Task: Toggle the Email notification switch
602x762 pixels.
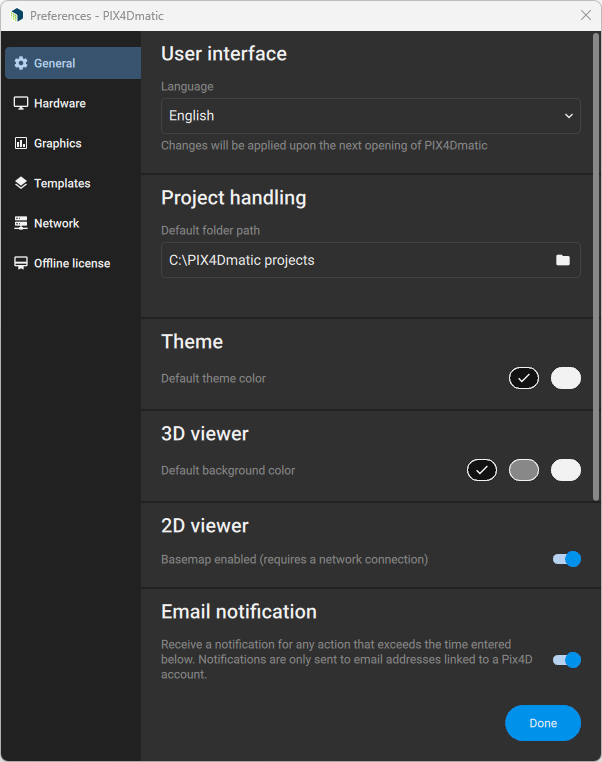Action: pos(567,660)
